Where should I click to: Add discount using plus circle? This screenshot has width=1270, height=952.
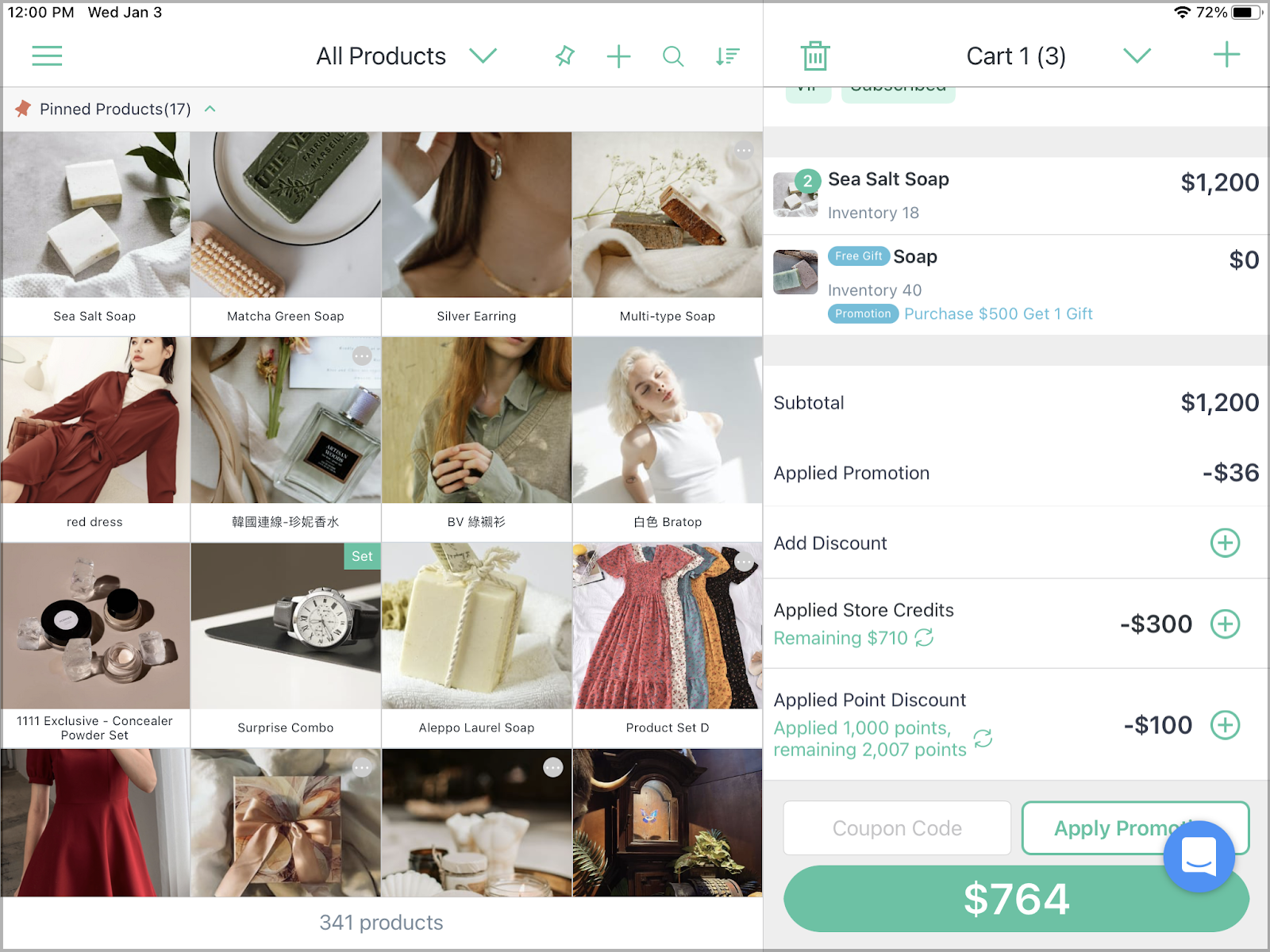click(1225, 543)
